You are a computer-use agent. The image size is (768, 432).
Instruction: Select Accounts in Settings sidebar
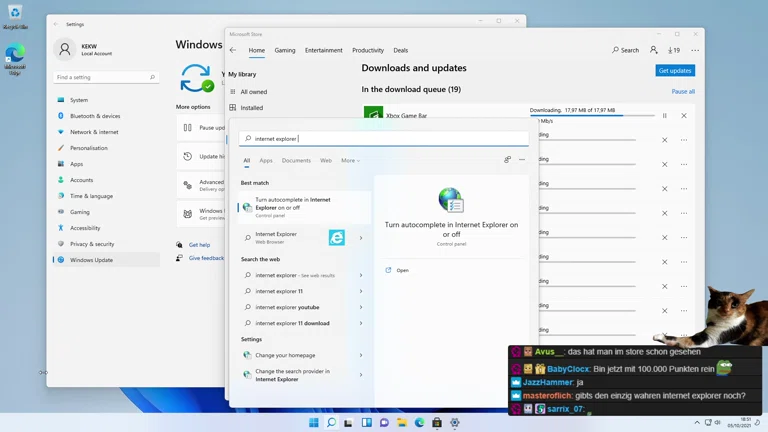click(x=106, y=180)
